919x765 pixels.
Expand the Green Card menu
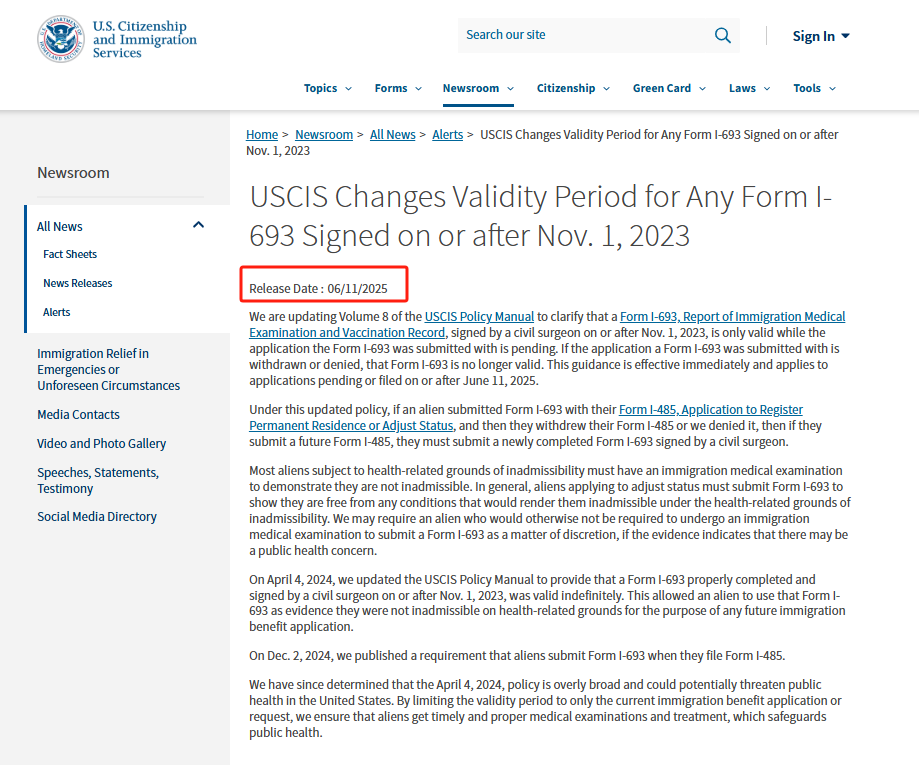coord(669,88)
